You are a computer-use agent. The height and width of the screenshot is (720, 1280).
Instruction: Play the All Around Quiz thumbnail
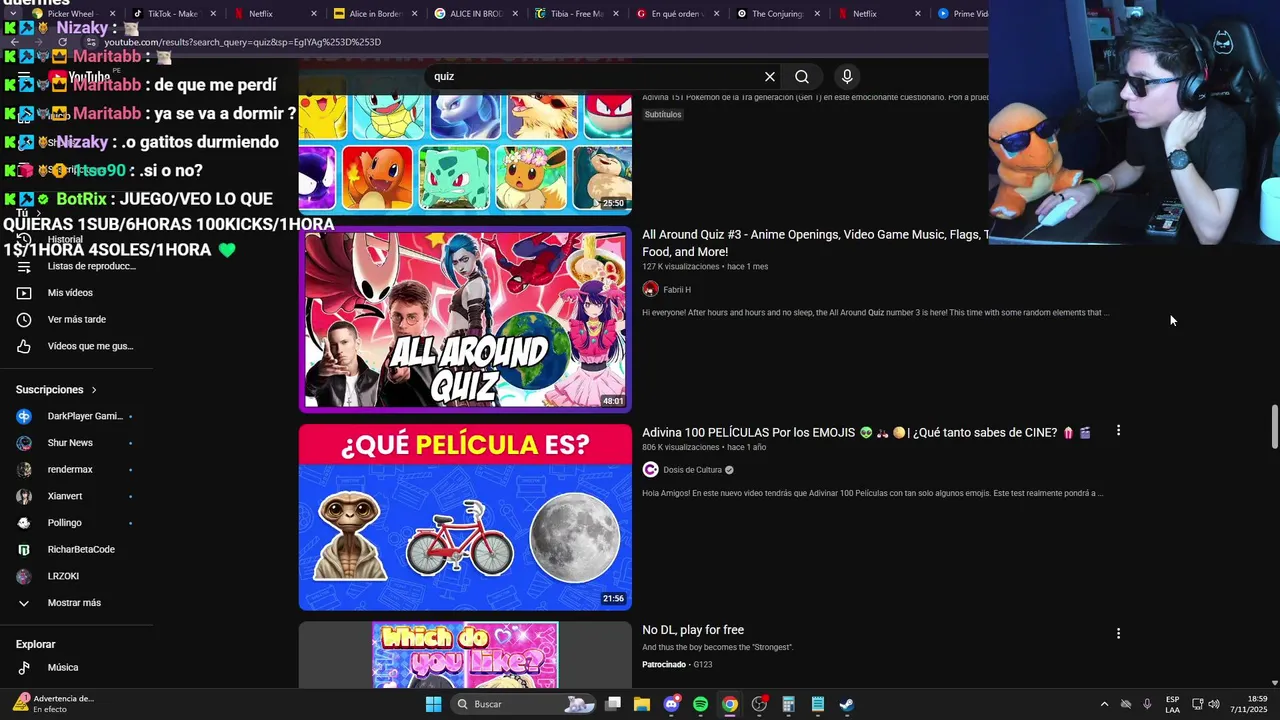tap(465, 319)
